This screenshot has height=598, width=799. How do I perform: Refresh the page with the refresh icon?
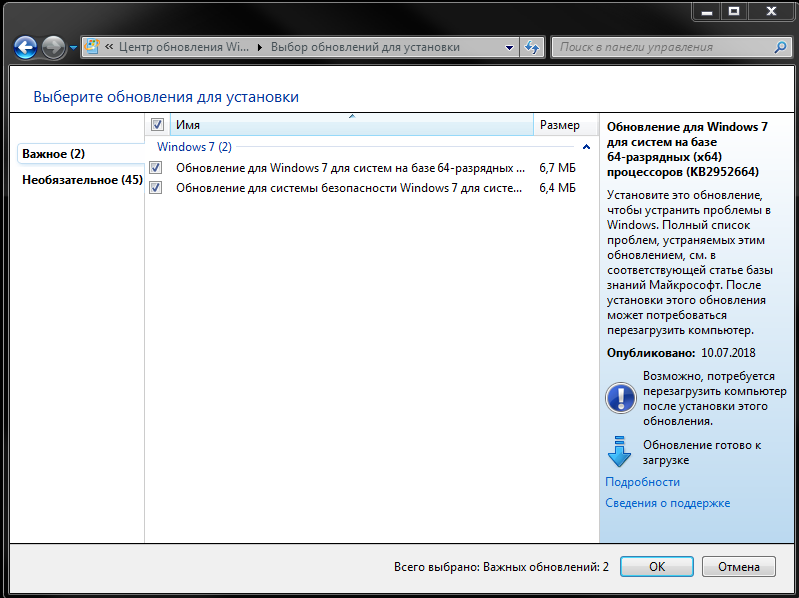532,47
